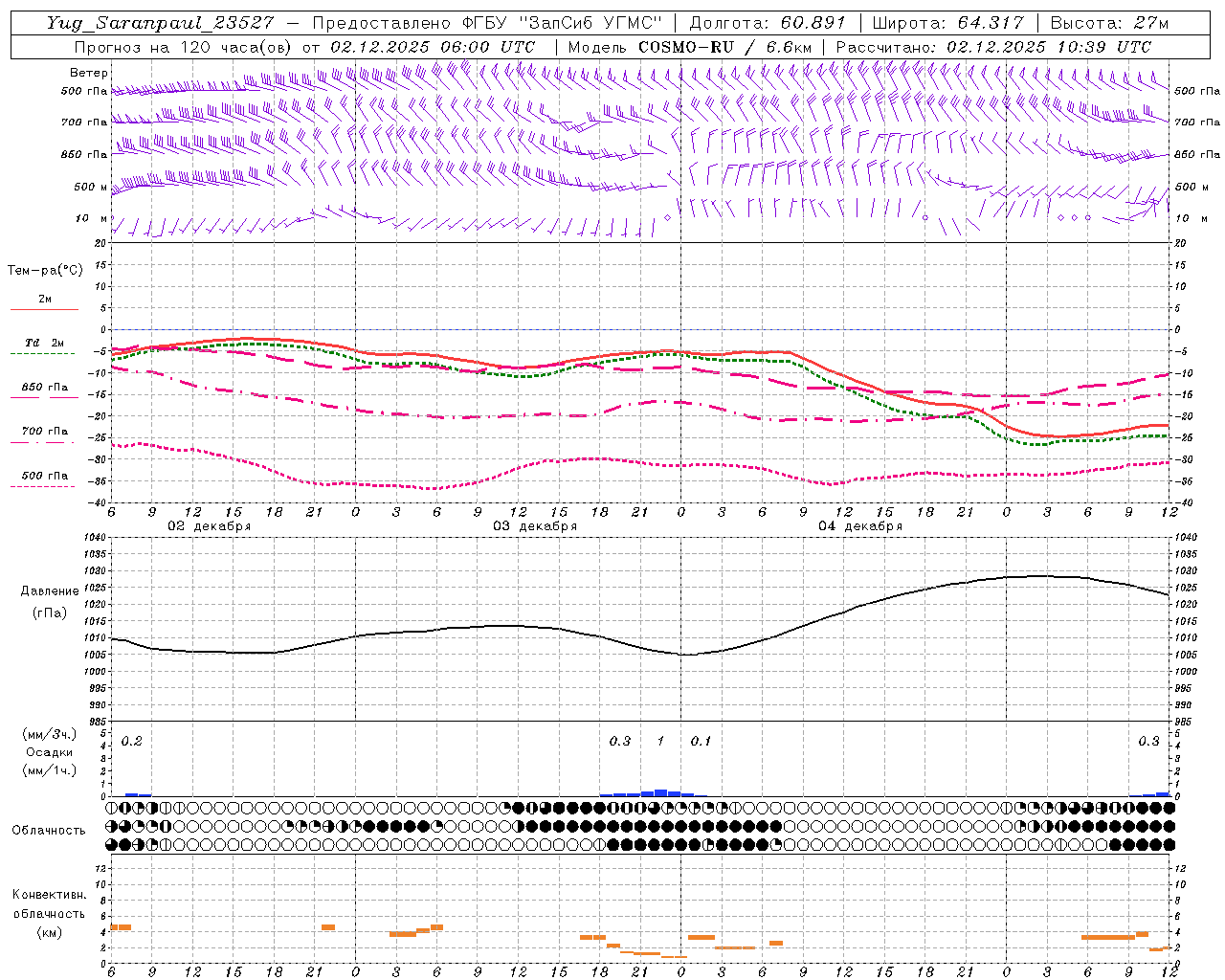Click the forecast start time '02.12.2025 06:00 UTC'
The image size is (1225, 980).
coord(433,47)
